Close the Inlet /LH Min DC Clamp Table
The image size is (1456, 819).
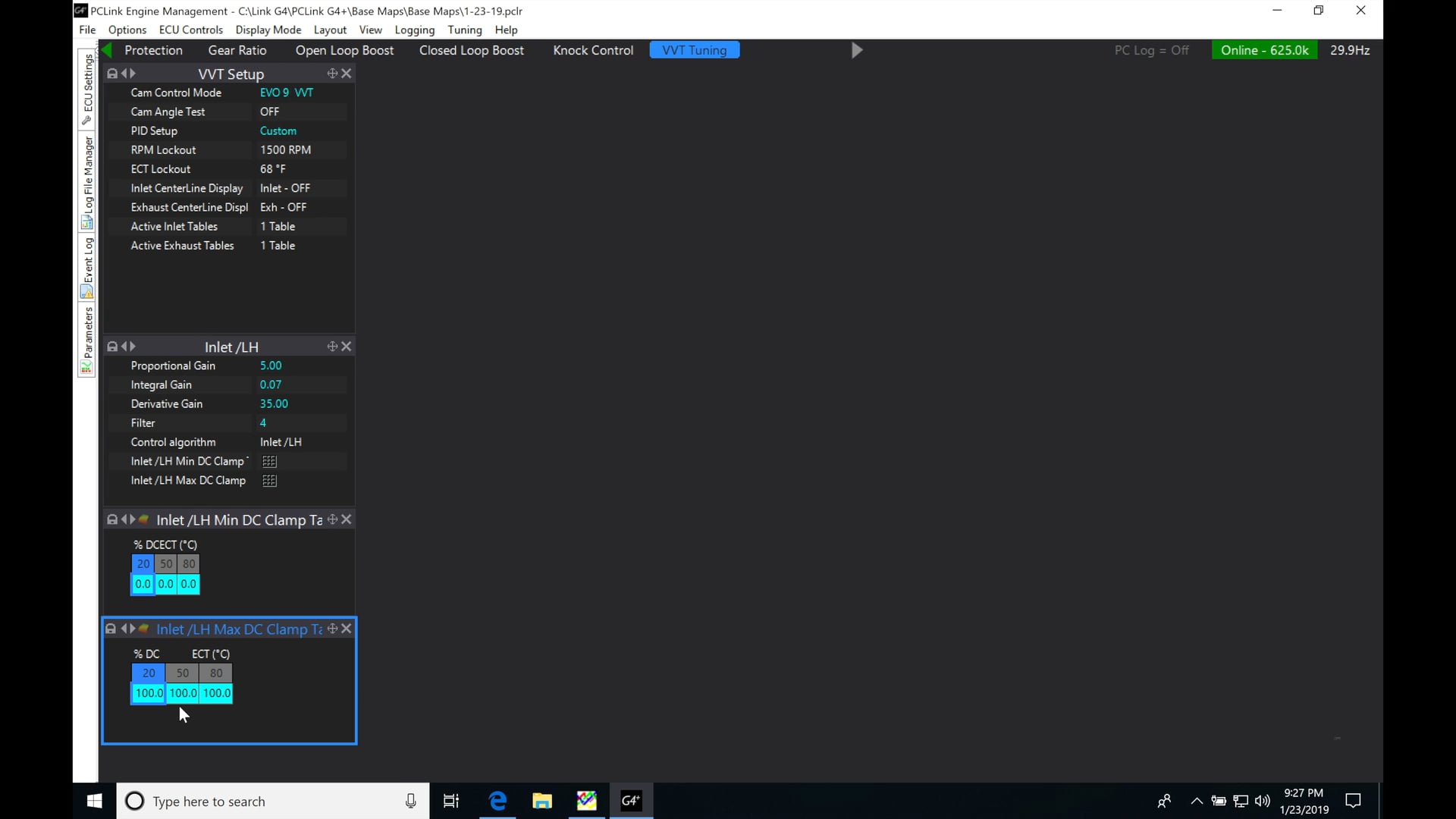point(347,519)
